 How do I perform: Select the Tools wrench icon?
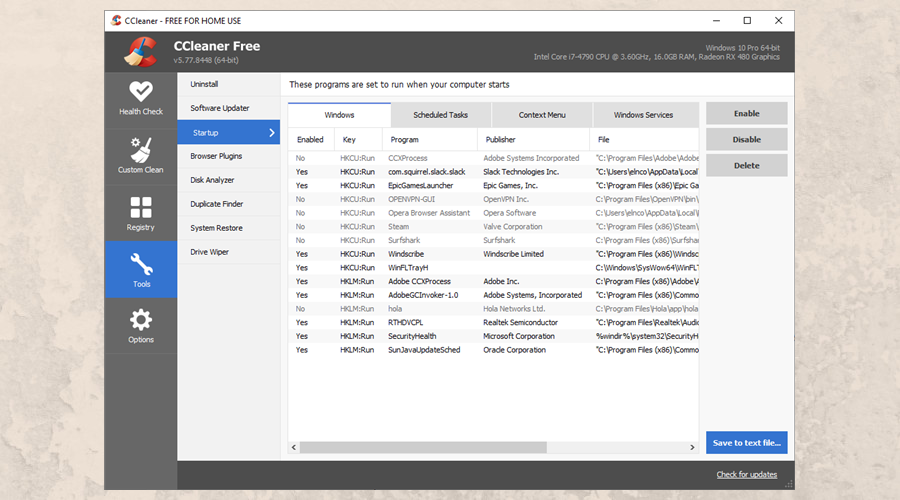141,264
